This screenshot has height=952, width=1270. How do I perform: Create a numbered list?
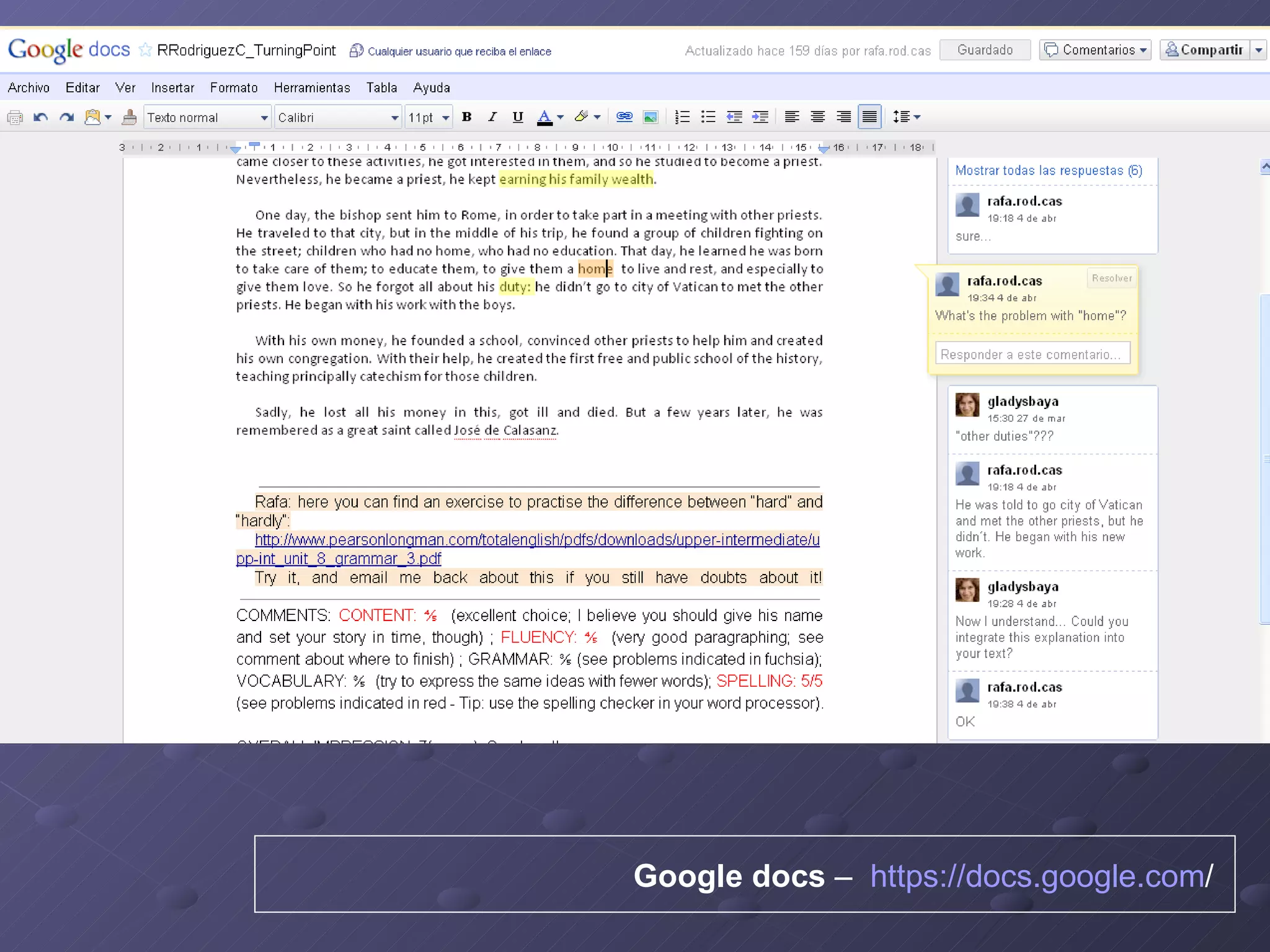(682, 117)
